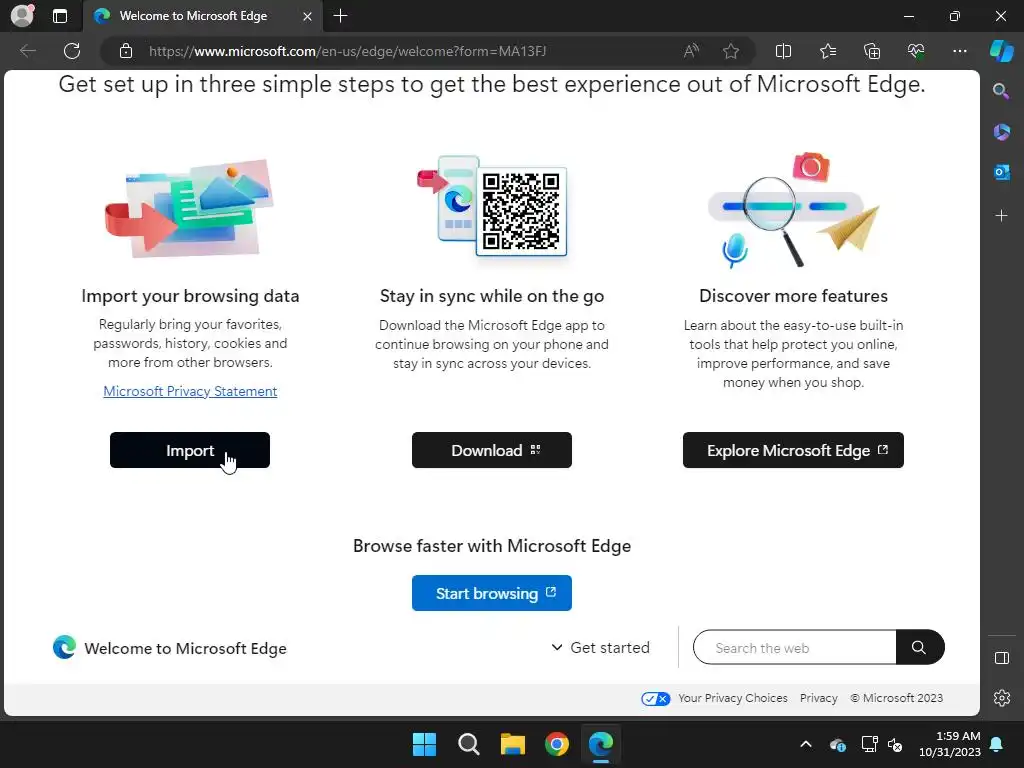Open Microsoft 365 sidebar icon
Image resolution: width=1024 pixels, height=768 pixels.
tap(1001, 131)
